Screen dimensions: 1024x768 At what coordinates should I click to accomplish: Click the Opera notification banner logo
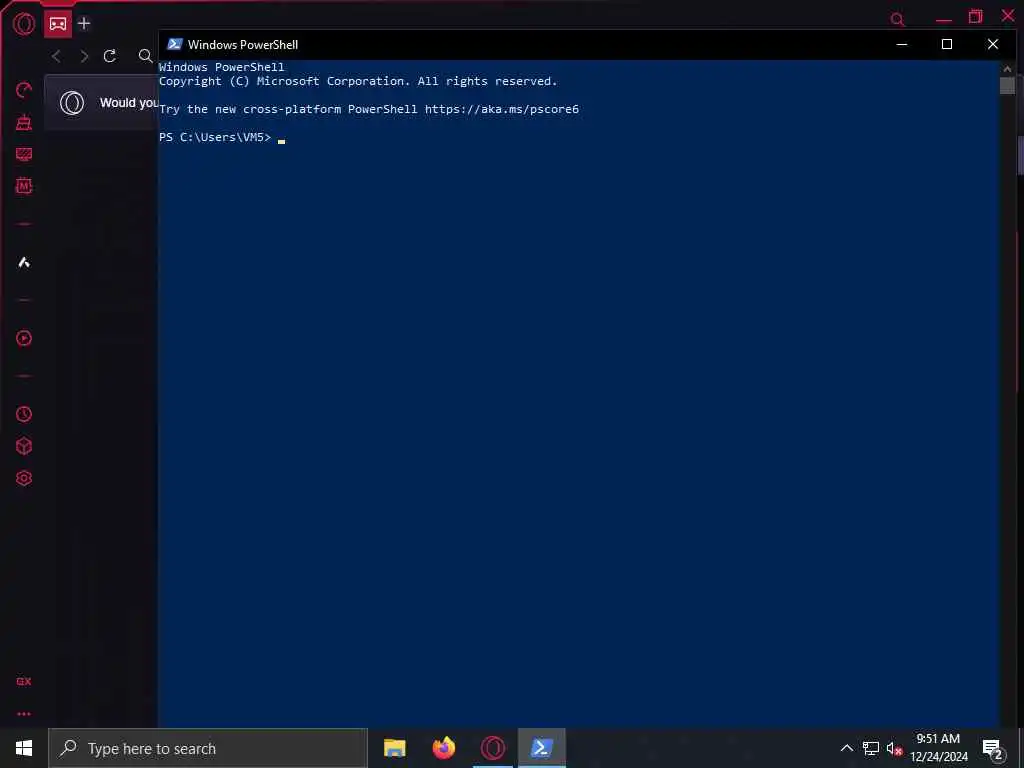[x=72, y=103]
